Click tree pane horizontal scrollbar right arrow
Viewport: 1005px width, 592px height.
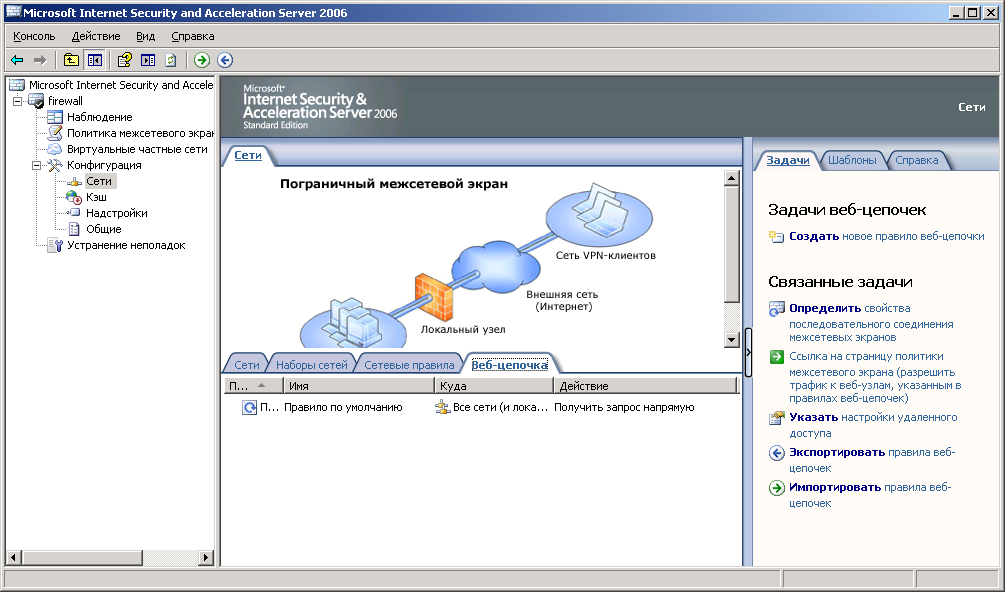point(206,557)
